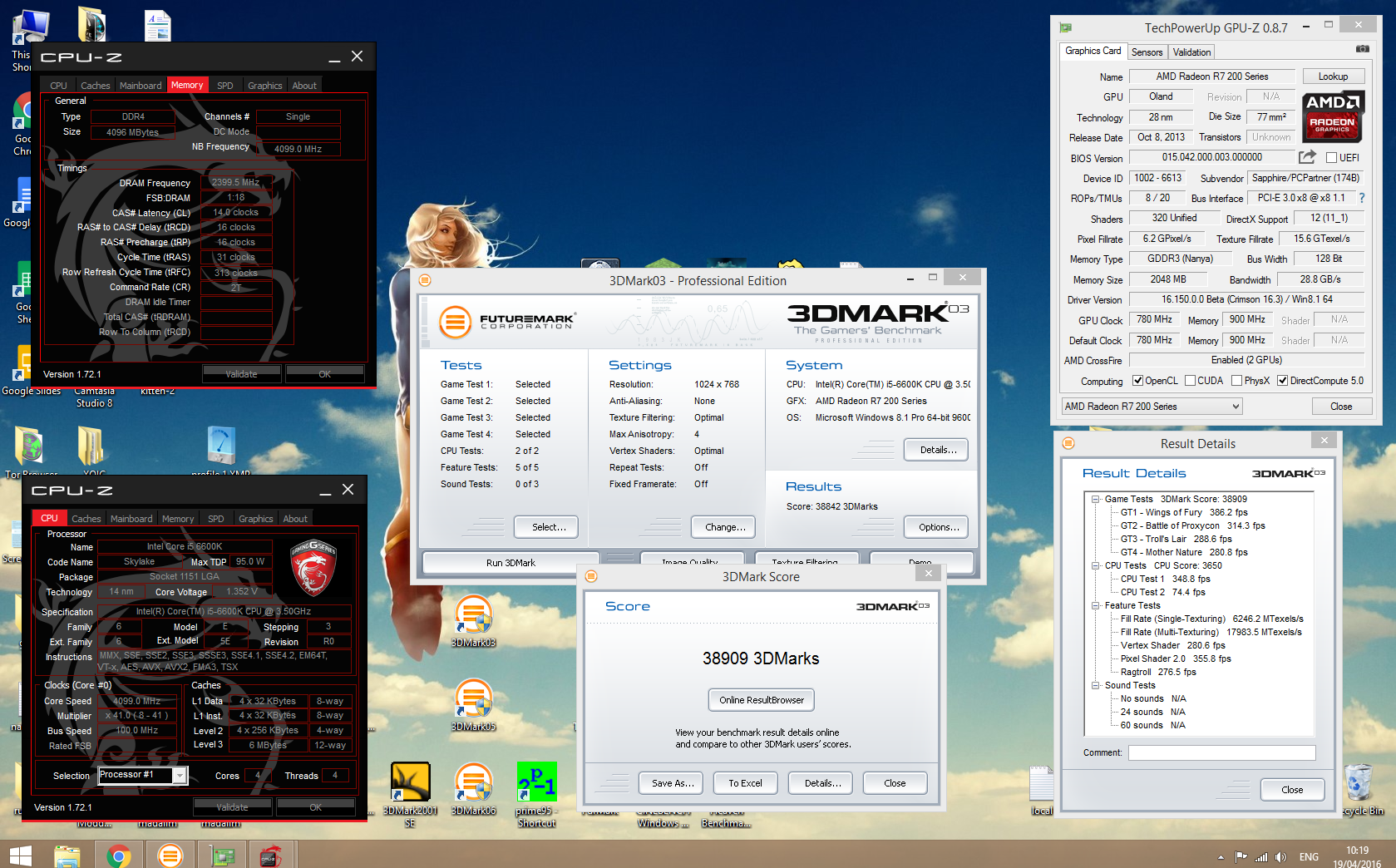1396x868 pixels.
Task: Click the volume icon in system tray
Action: tap(1280, 857)
